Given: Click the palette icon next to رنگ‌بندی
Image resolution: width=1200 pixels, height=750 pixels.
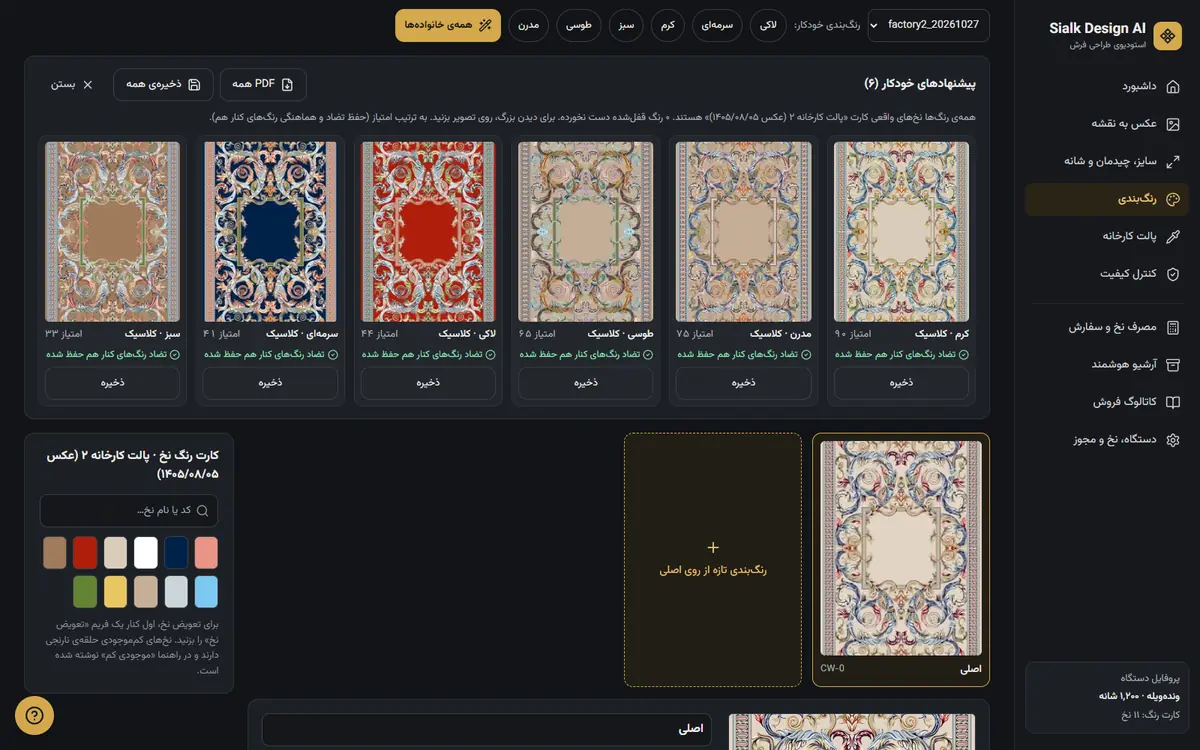Looking at the screenshot, I should [x=1173, y=199].
